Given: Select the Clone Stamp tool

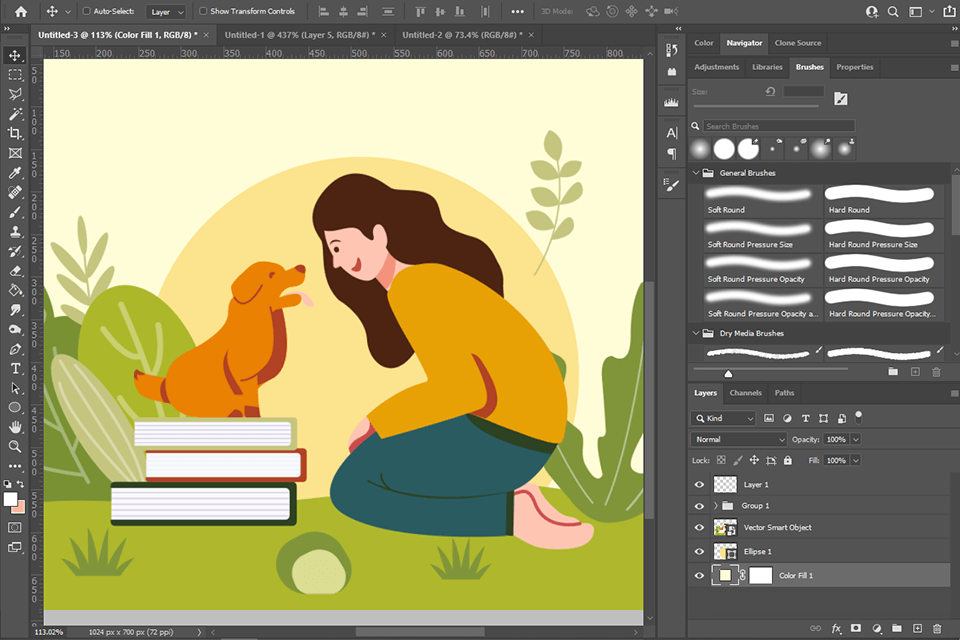Looking at the screenshot, I should [x=15, y=232].
